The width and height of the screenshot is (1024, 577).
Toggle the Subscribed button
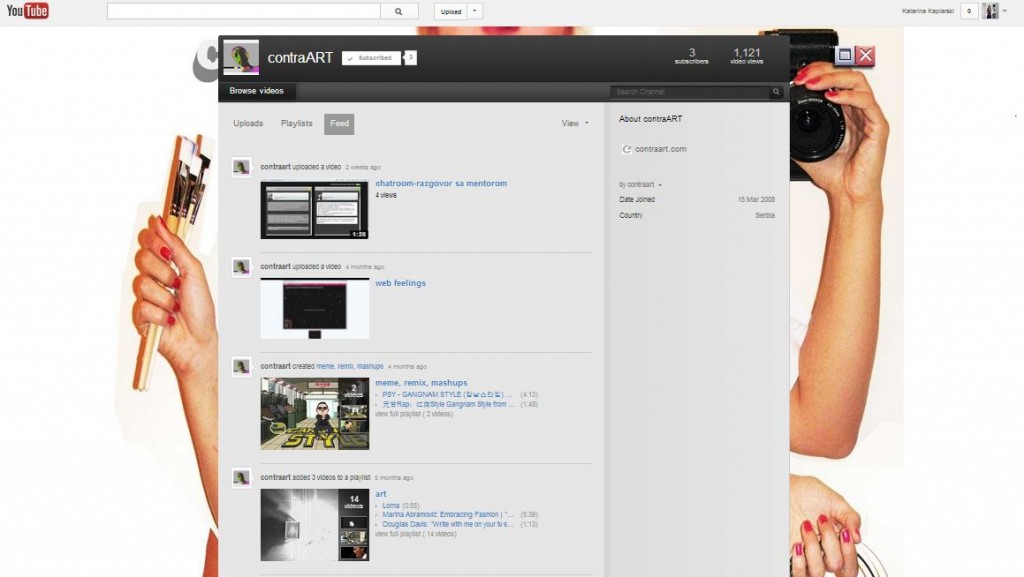[x=371, y=58]
